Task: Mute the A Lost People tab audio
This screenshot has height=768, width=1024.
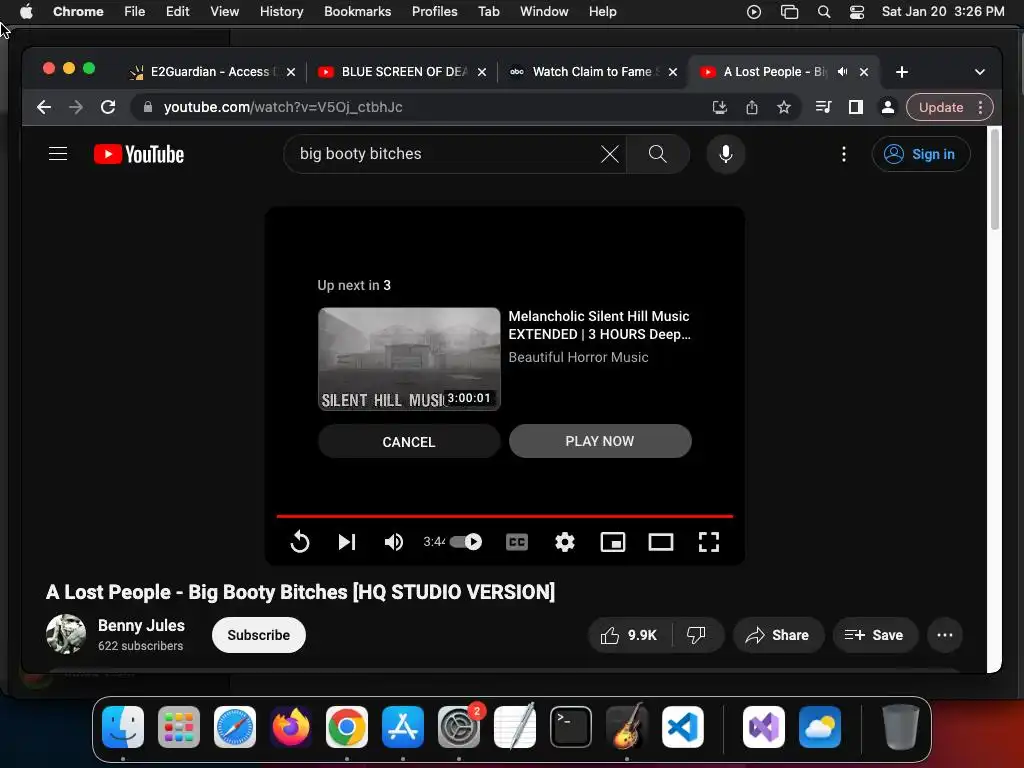Action: [843, 72]
